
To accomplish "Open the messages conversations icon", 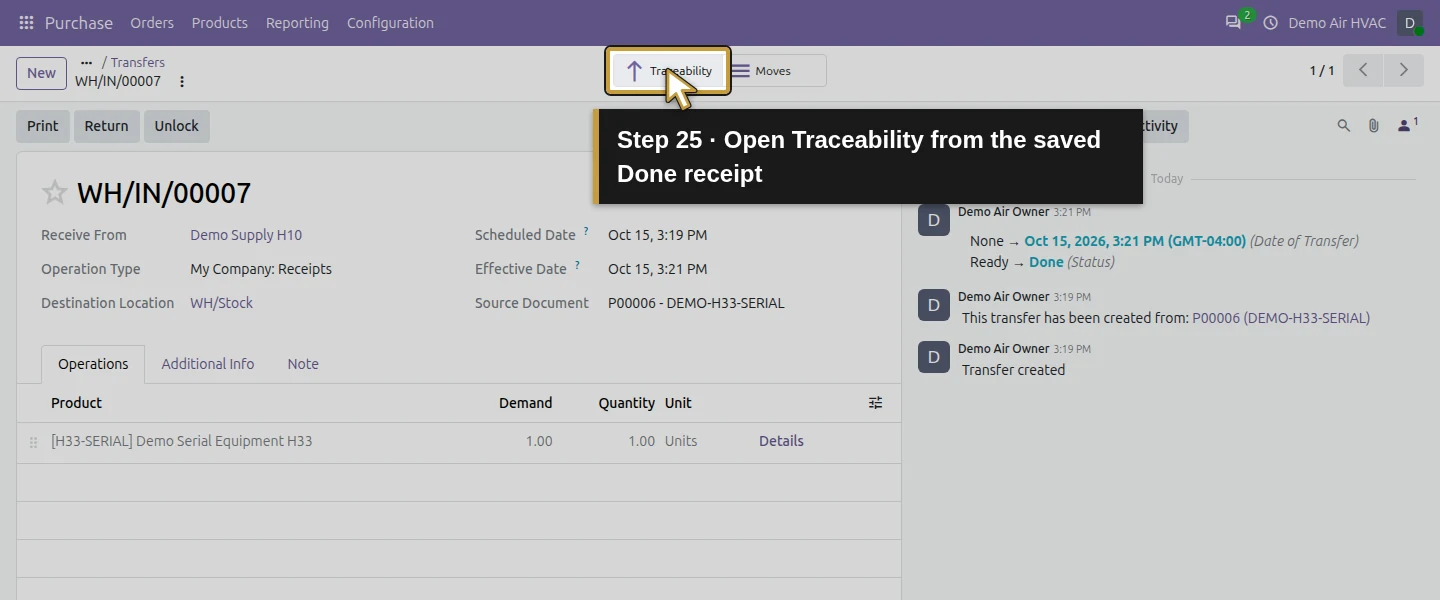I will pyautogui.click(x=1233, y=23).
